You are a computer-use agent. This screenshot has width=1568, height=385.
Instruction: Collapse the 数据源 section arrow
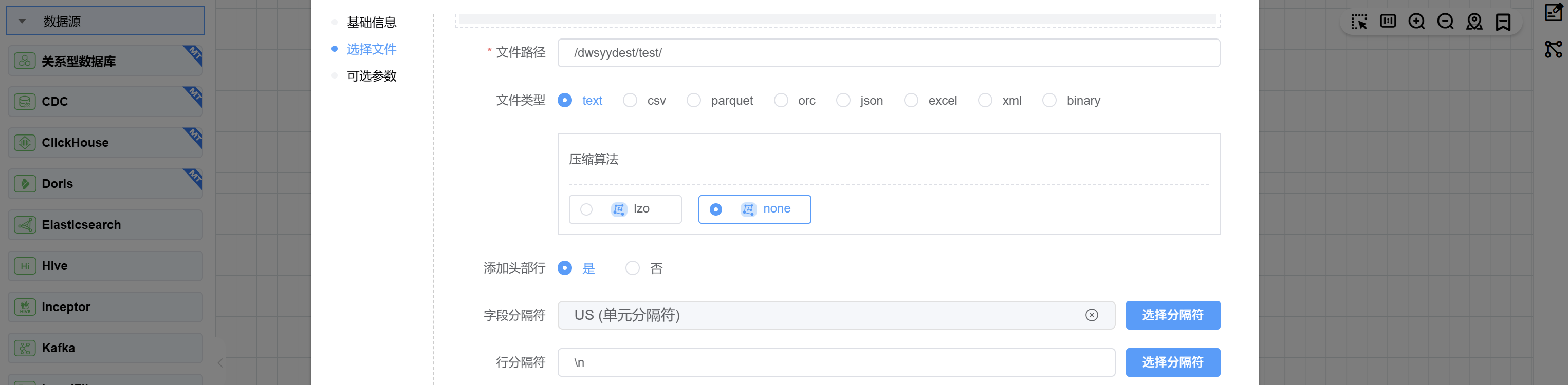22,21
